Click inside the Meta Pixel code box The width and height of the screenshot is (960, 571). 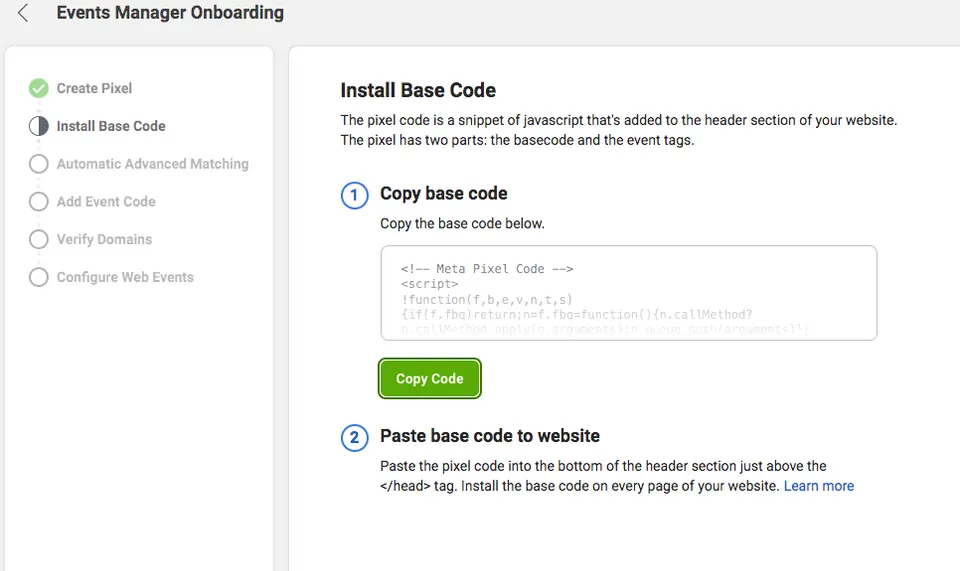(x=629, y=293)
